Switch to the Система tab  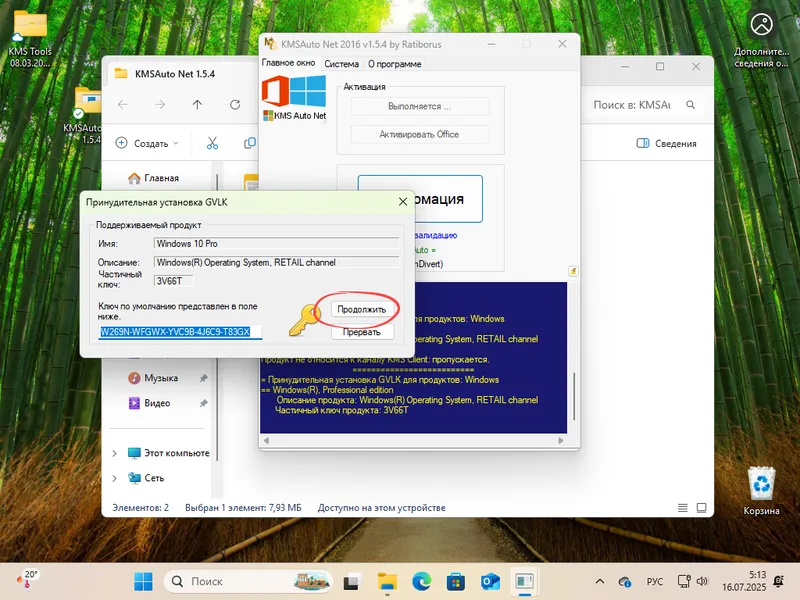click(342, 63)
